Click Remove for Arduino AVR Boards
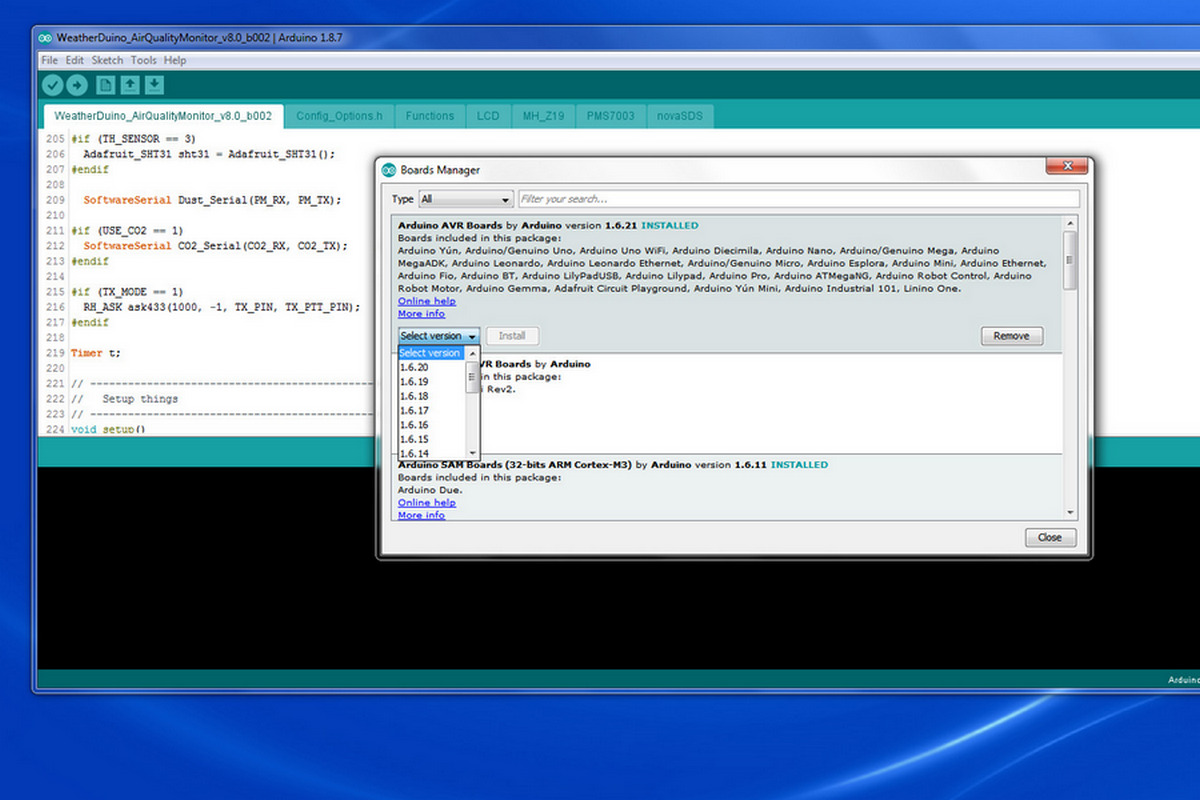The image size is (1200, 800). 1011,336
